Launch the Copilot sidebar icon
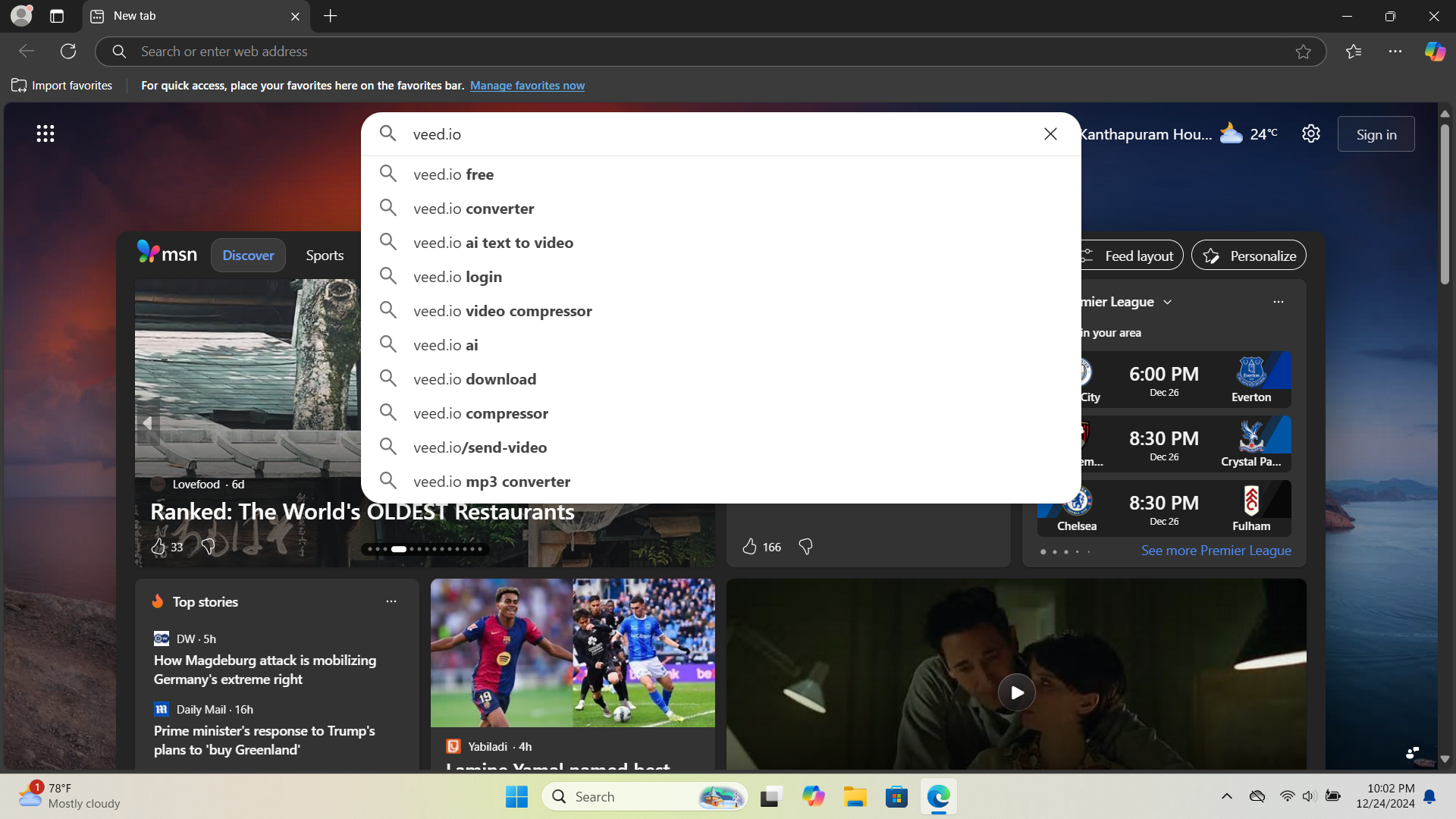This screenshot has width=1456, height=819. tap(1435, 52)
